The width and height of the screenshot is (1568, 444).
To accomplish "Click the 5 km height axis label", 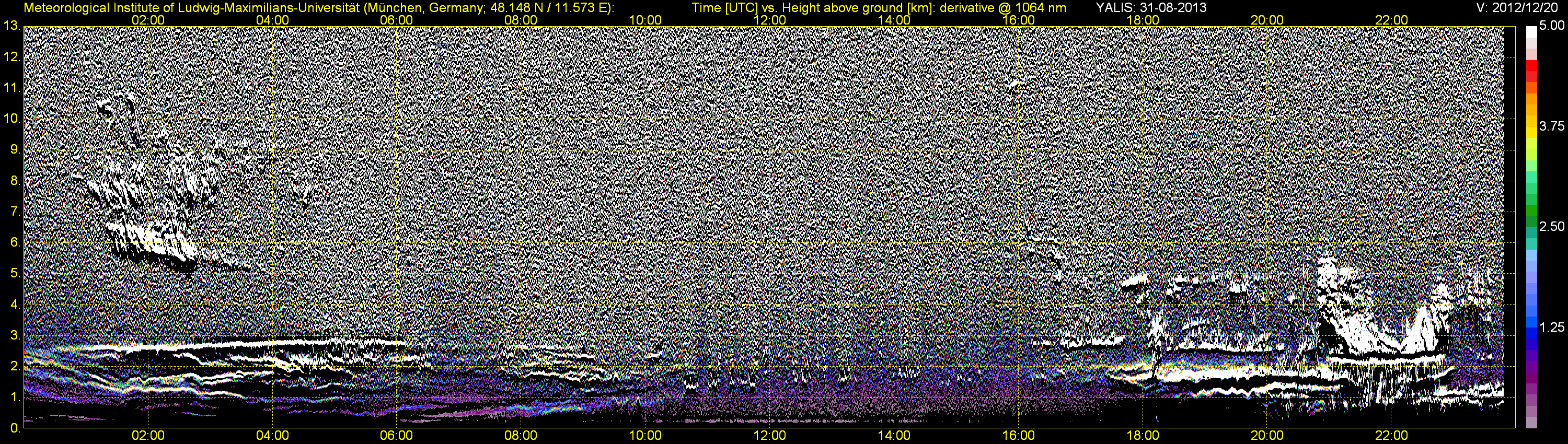I will 15,274.
